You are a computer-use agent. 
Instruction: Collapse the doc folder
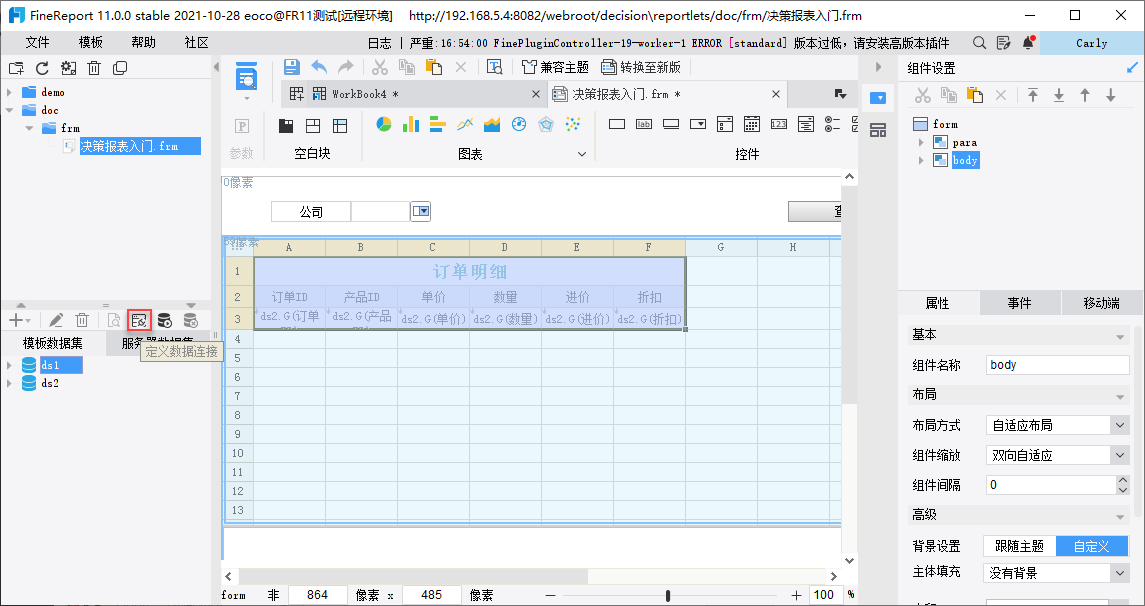(x=9, y=110)
